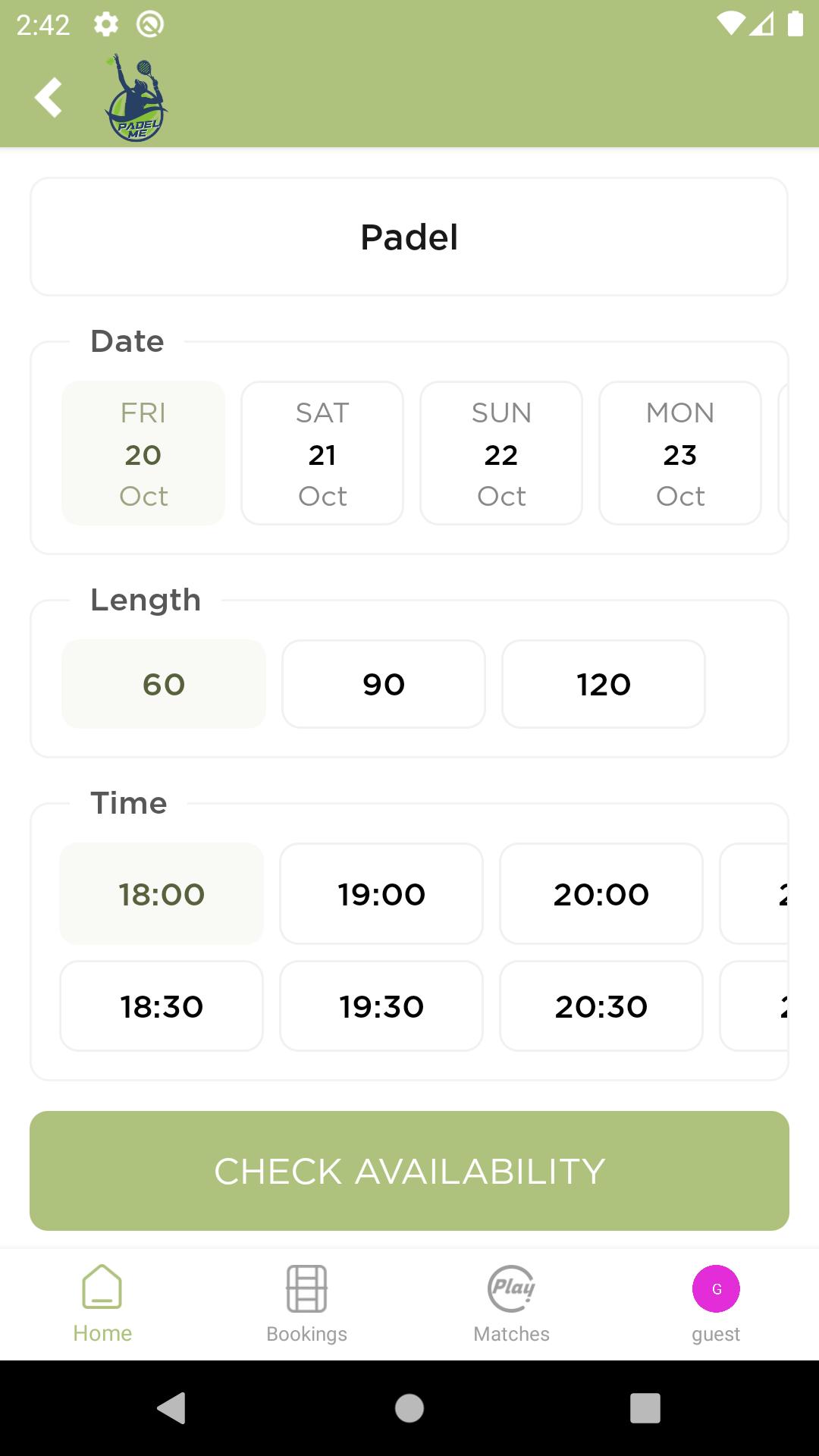This screenshot has height=1456, width=819.
Task: Tap the back arrow icon
Action: (48, 97)
